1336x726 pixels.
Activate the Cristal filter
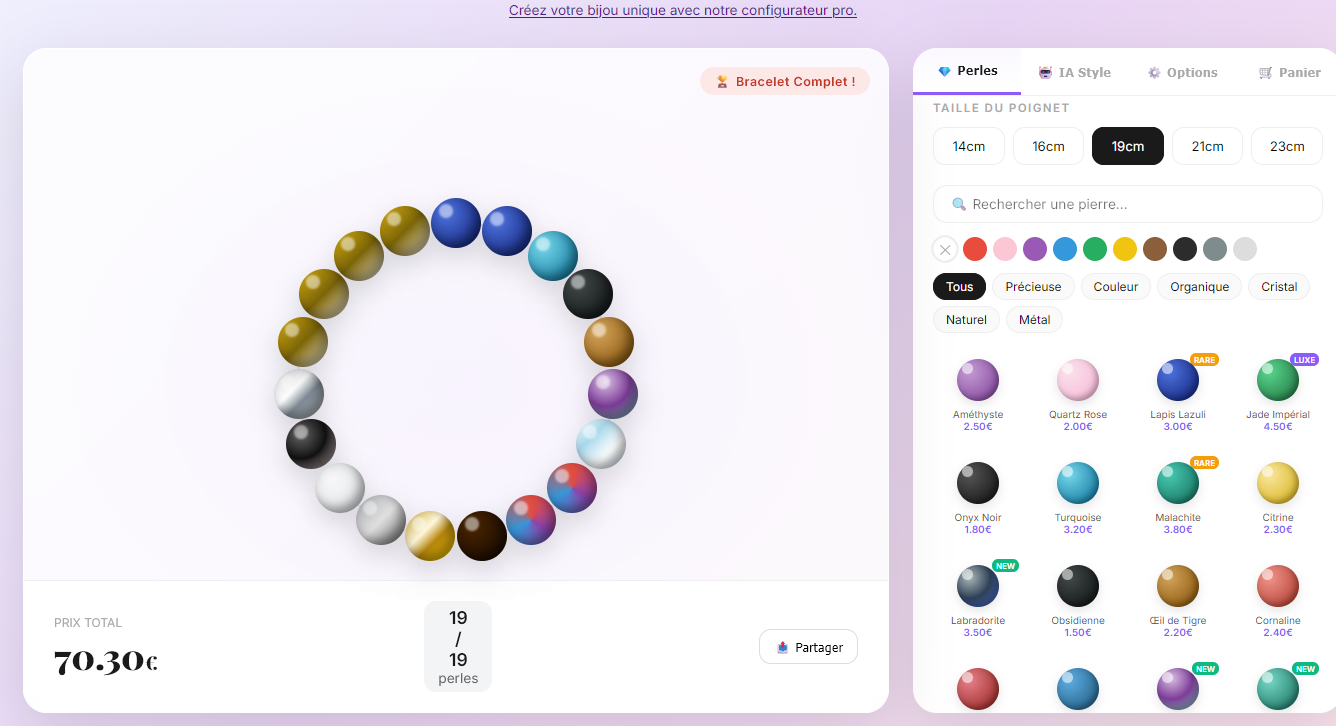tap(1278, 286)
